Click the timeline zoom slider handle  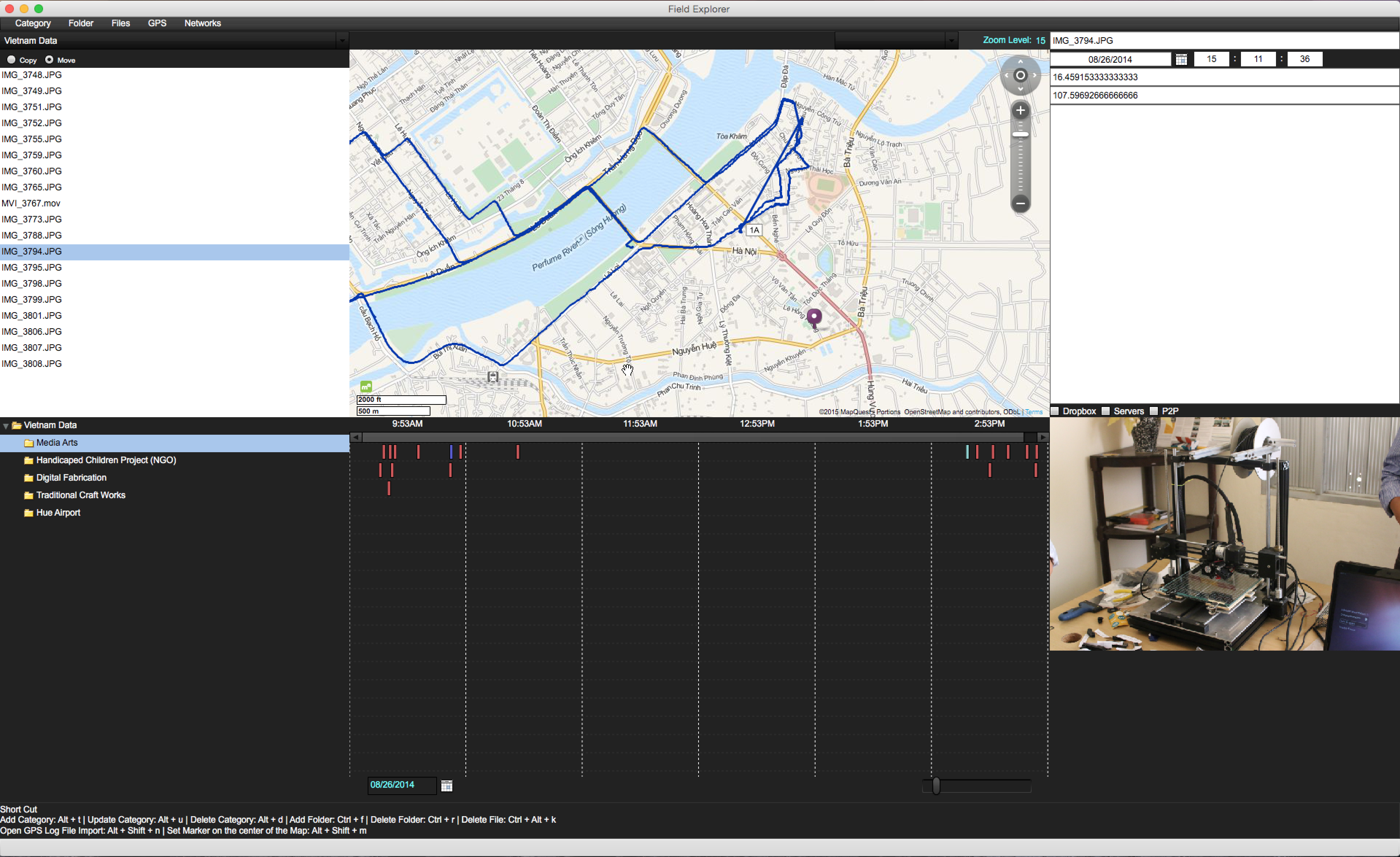936,786
